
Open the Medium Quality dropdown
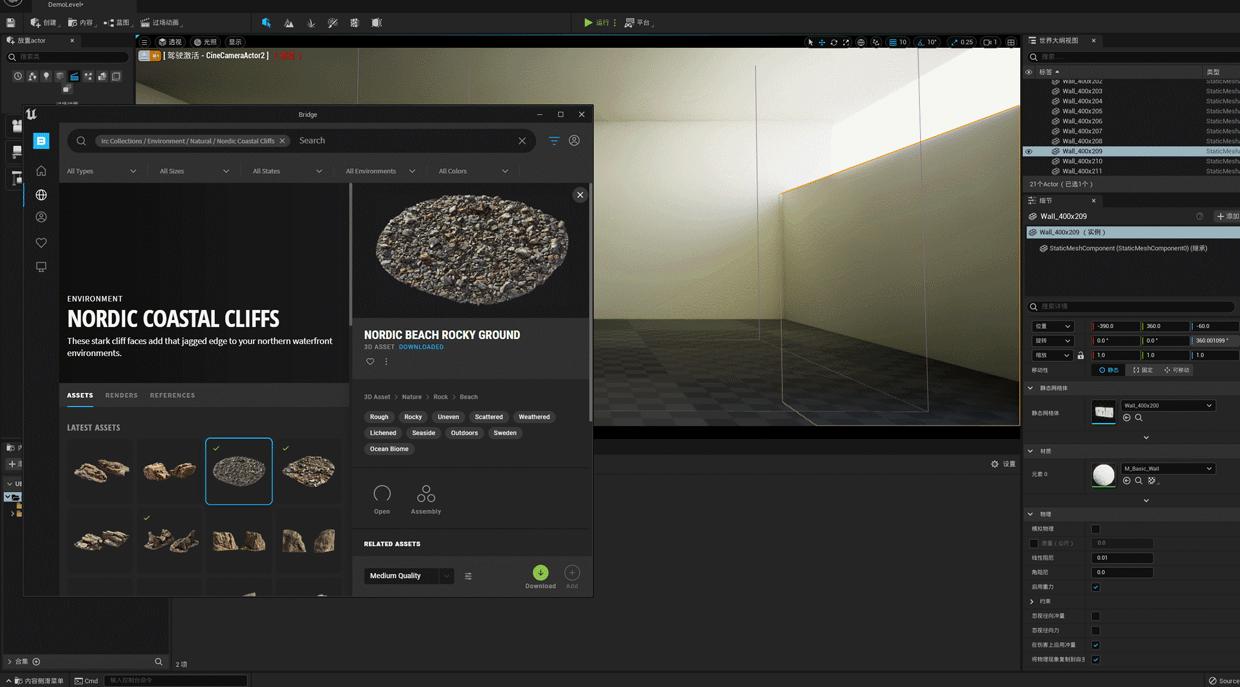(x=408, y=576)
